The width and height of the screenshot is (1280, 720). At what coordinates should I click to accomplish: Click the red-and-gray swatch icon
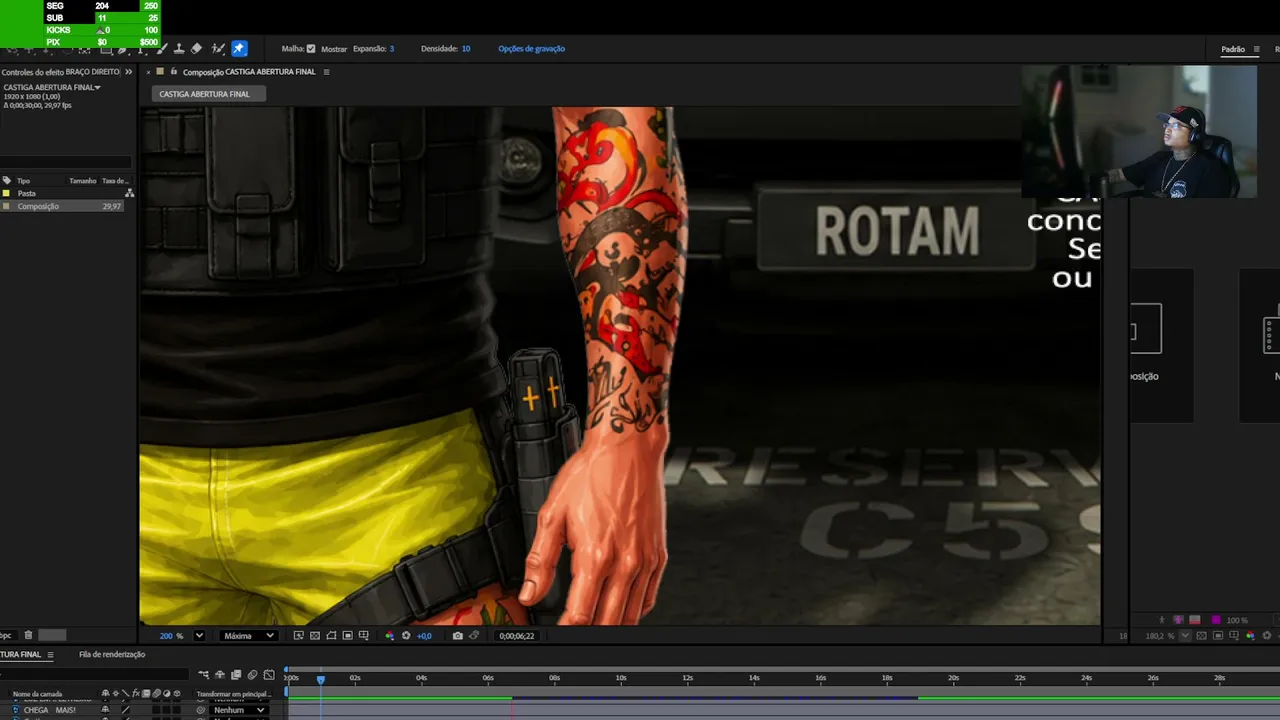(x=1194, y=620)
